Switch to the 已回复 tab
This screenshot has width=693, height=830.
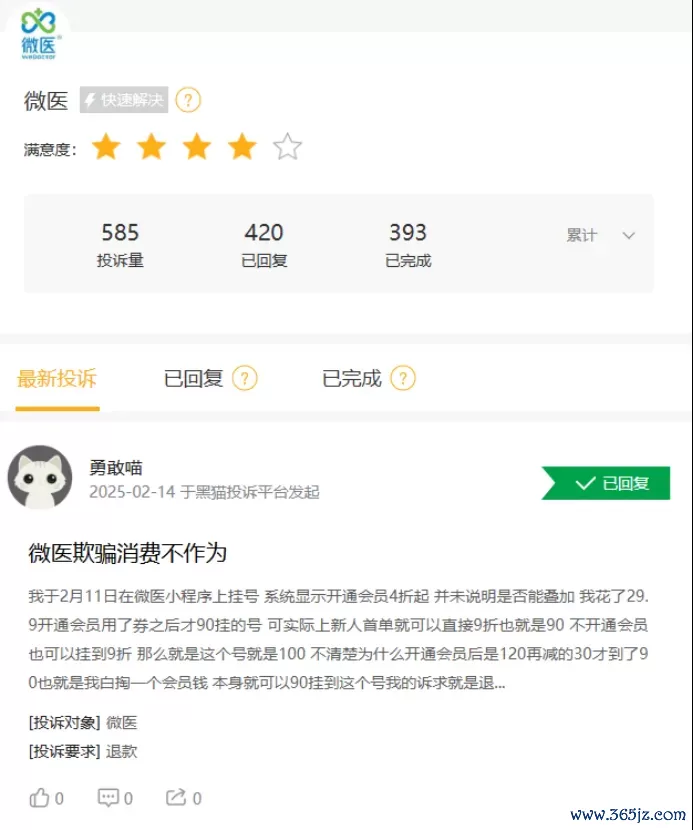193,378
